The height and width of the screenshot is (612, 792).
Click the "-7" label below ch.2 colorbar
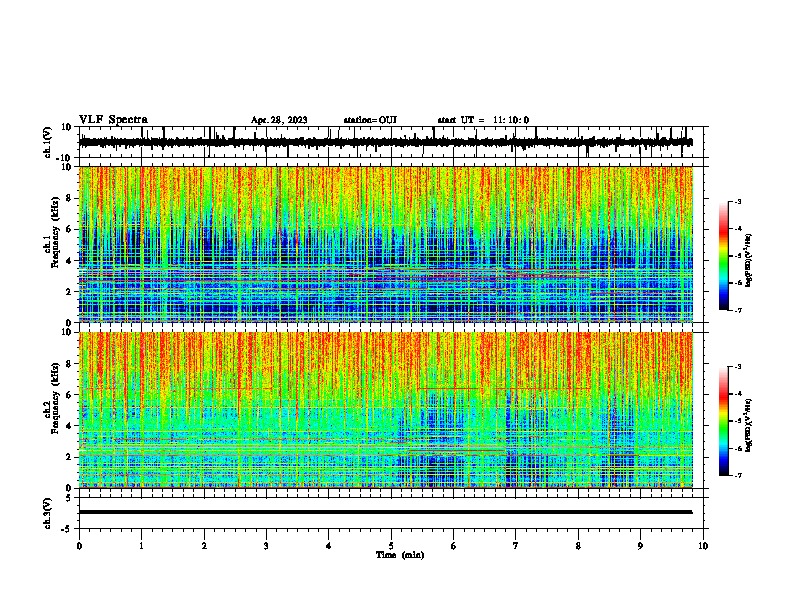738,475
